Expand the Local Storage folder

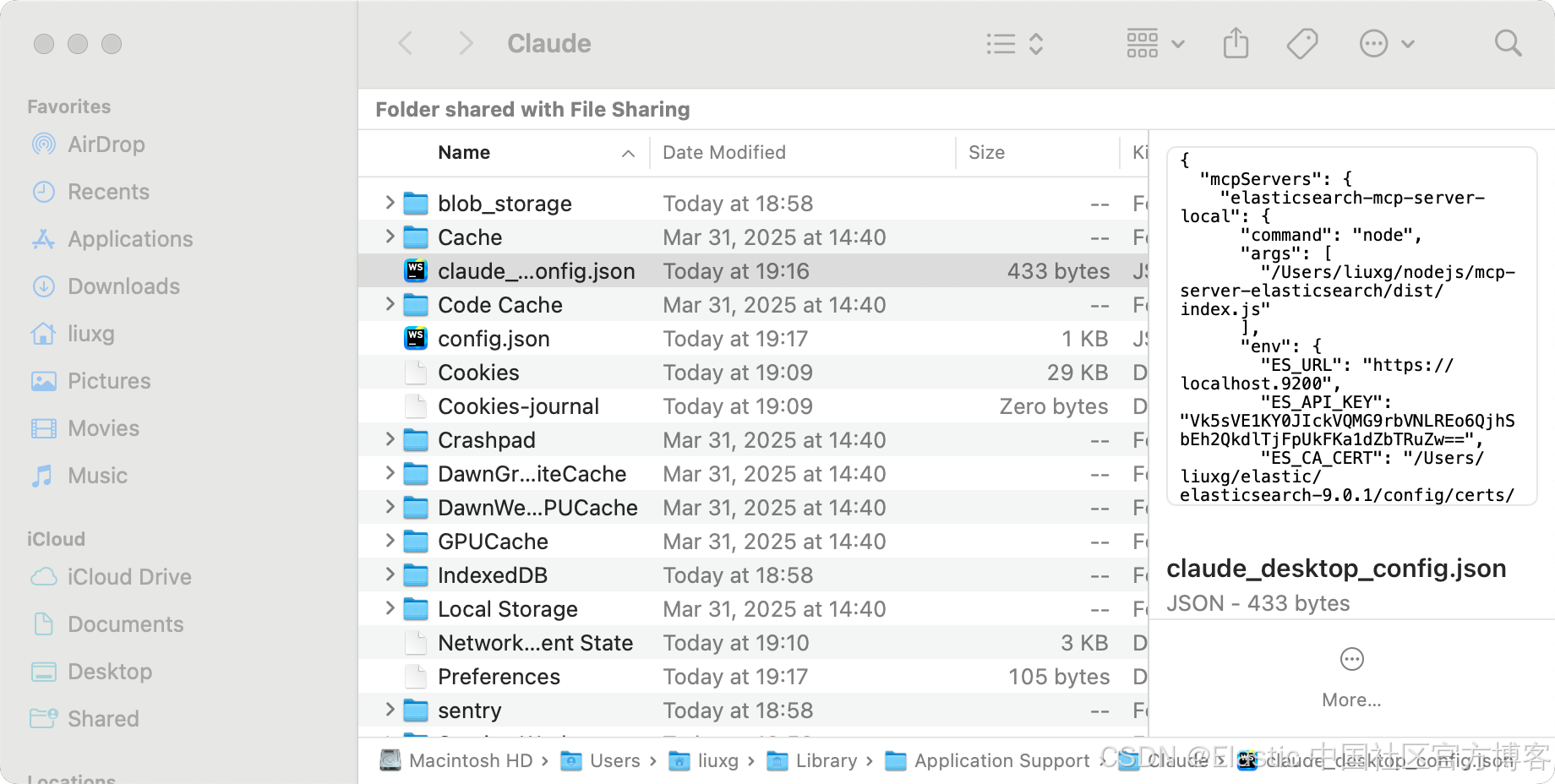tap(390, 608)
